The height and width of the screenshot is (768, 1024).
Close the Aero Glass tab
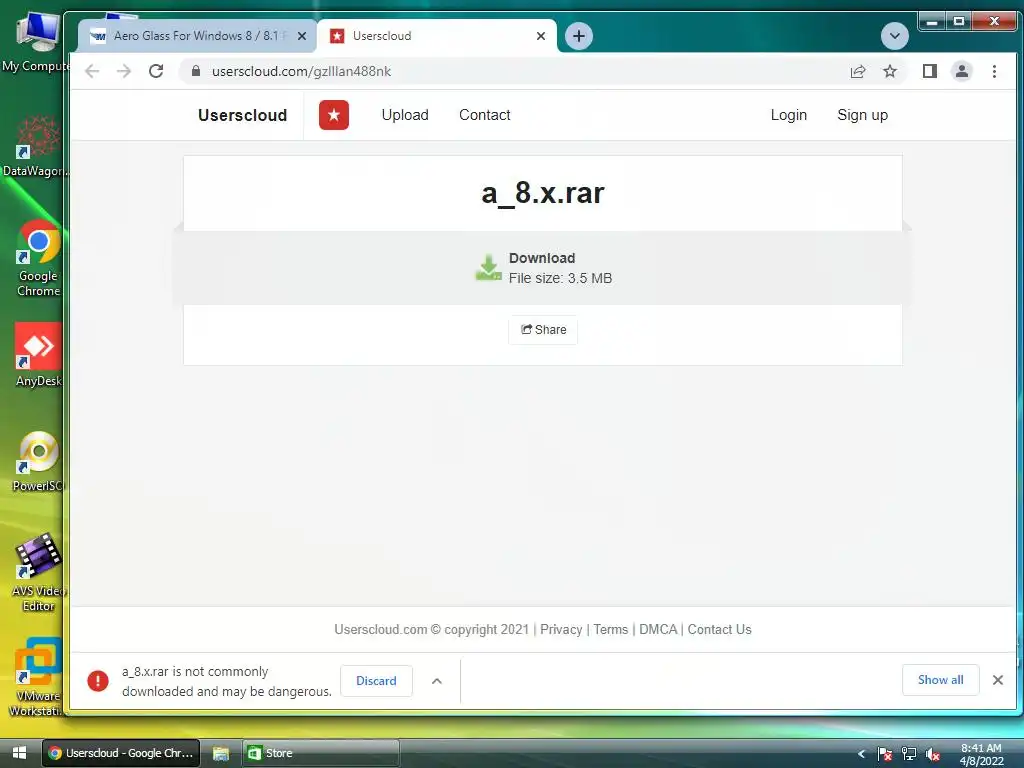click(x=302, y=36)
